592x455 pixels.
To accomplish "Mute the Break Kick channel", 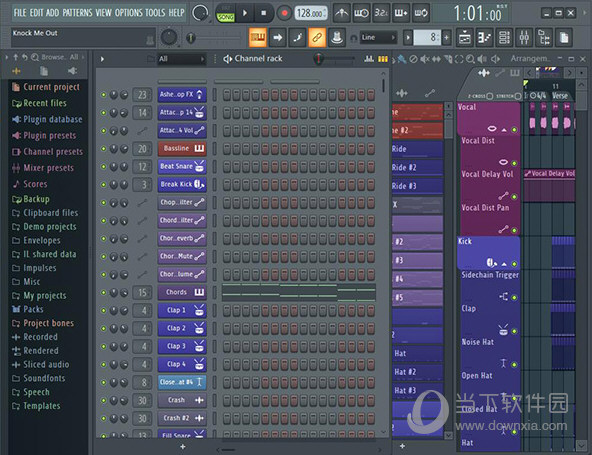I will (x=103, y=185).
